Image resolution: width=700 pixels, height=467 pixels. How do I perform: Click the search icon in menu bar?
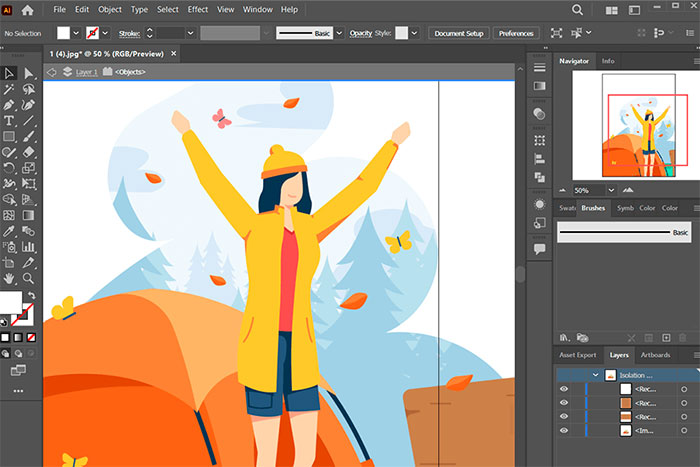click(578, 10)
